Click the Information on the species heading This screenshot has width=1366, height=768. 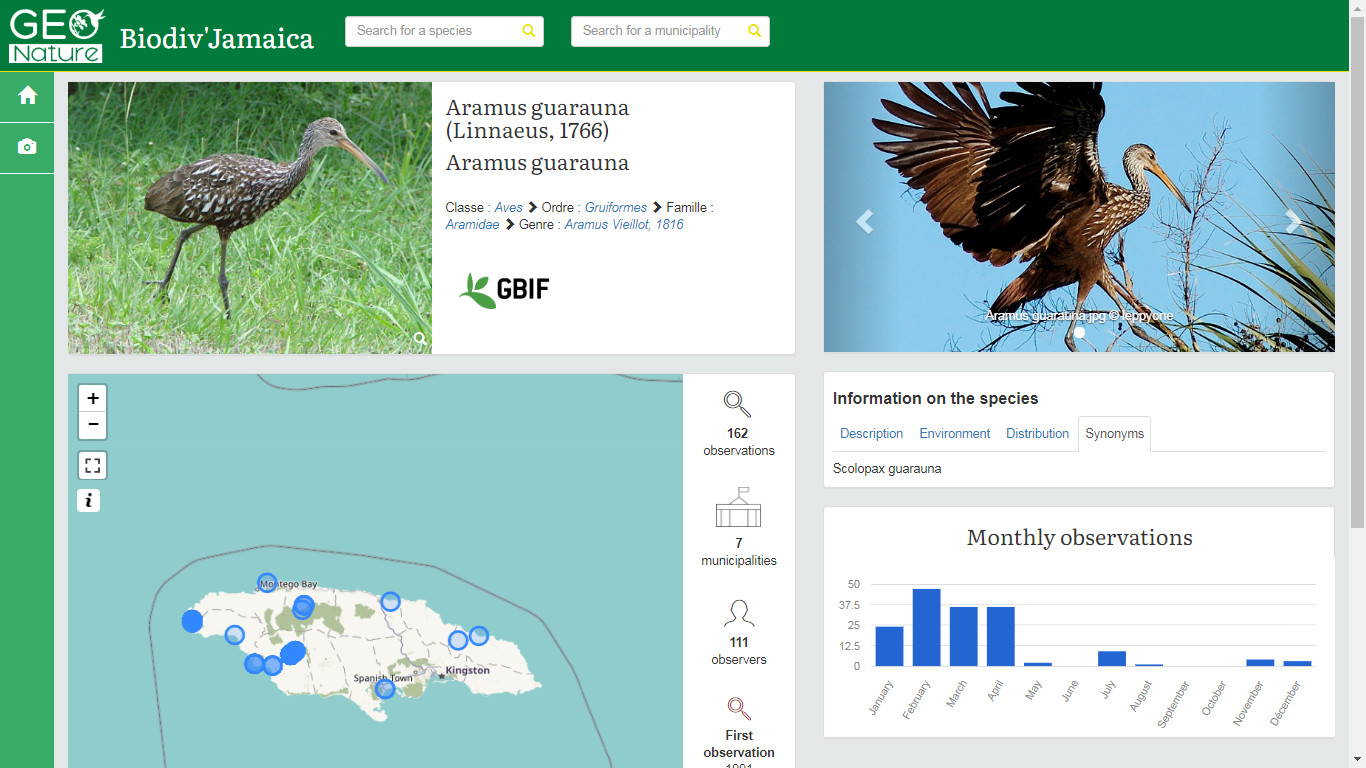(935, 398)
